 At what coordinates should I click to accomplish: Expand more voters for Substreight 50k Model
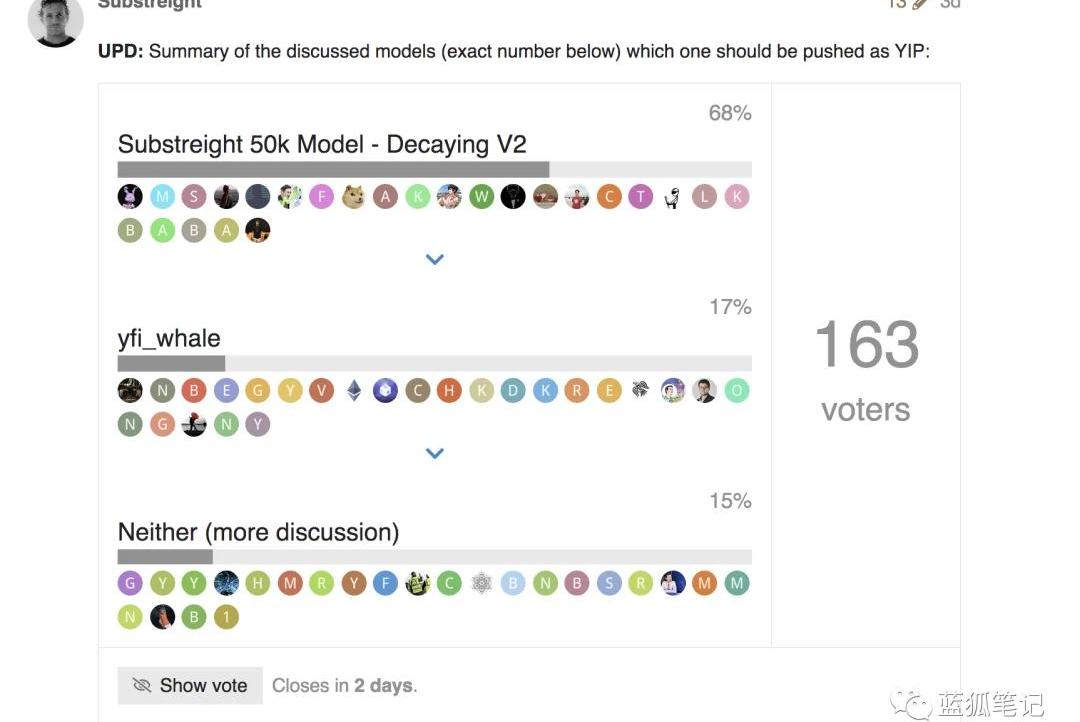pyautogui.click(x=434, y=259)
